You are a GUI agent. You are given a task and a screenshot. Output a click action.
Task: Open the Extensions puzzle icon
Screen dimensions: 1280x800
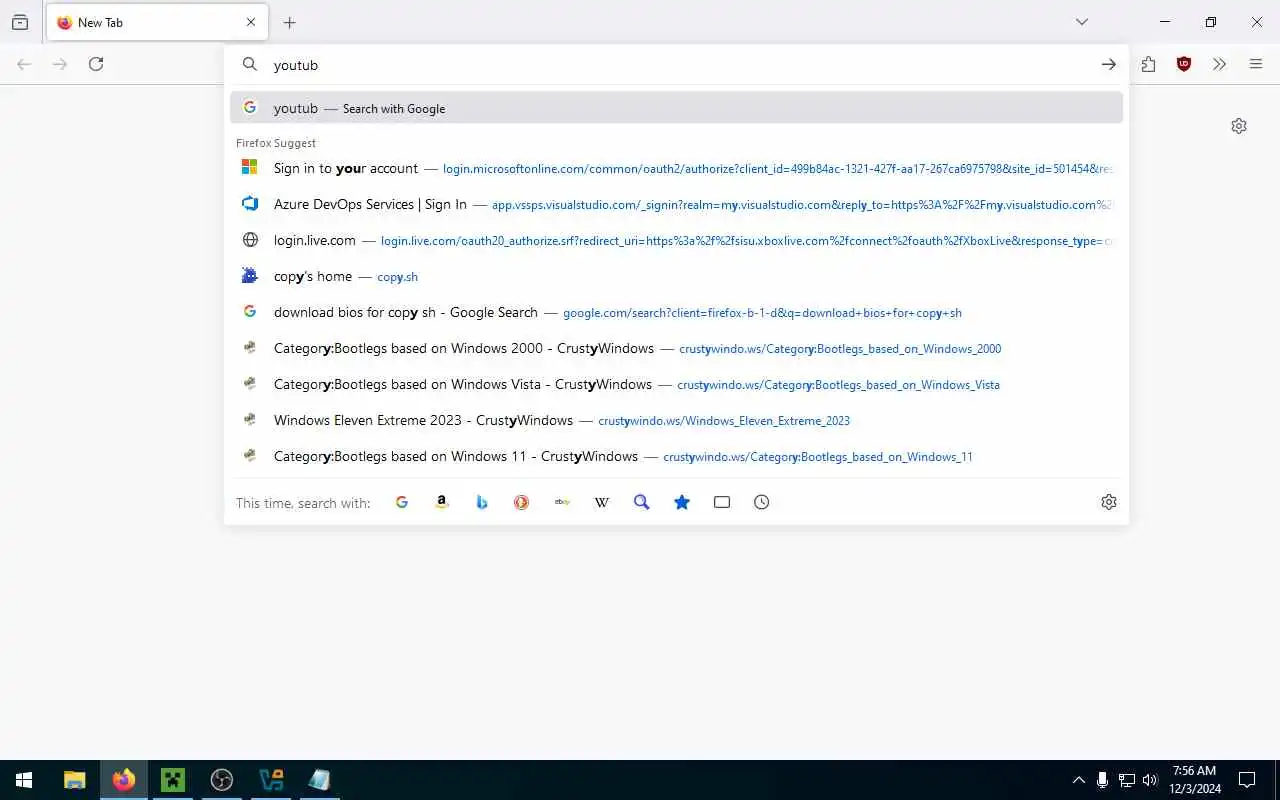click(x=1148, y=64)
